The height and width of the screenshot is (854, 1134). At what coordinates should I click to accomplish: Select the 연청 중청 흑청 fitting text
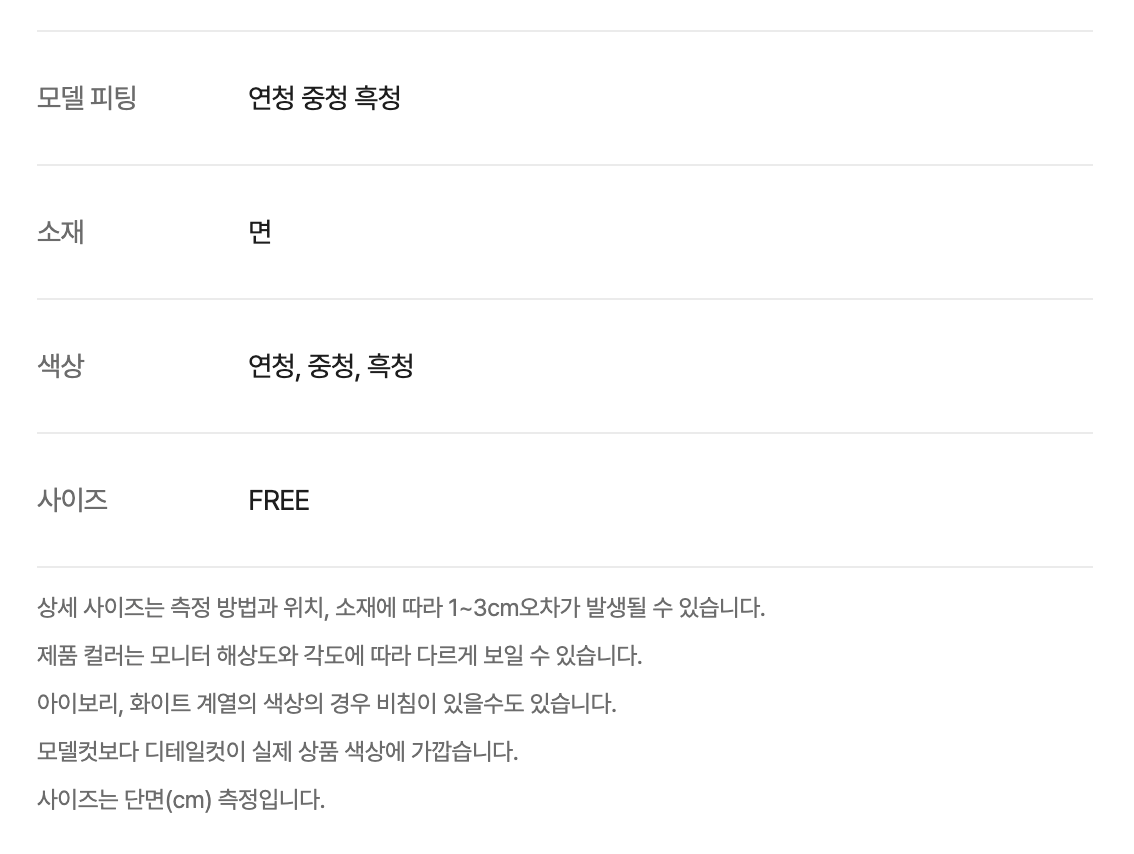point(324,98)
